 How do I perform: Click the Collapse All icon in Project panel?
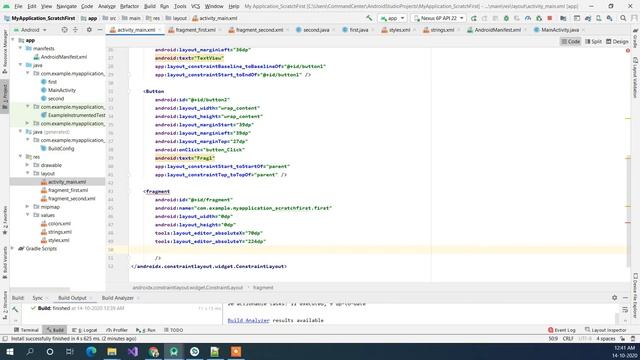(75, 30)
